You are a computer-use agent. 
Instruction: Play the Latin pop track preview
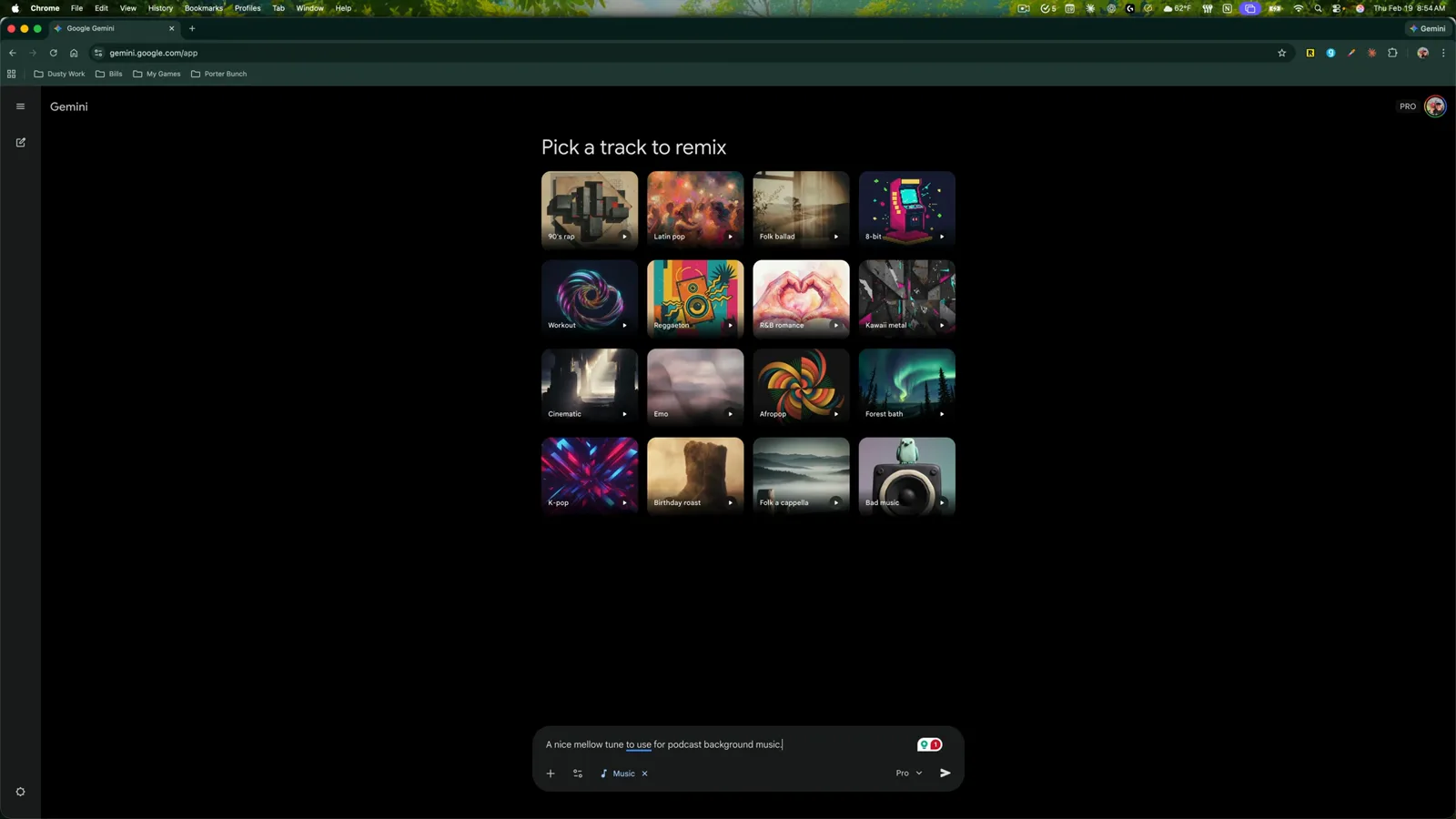click(x=730, y=237)
